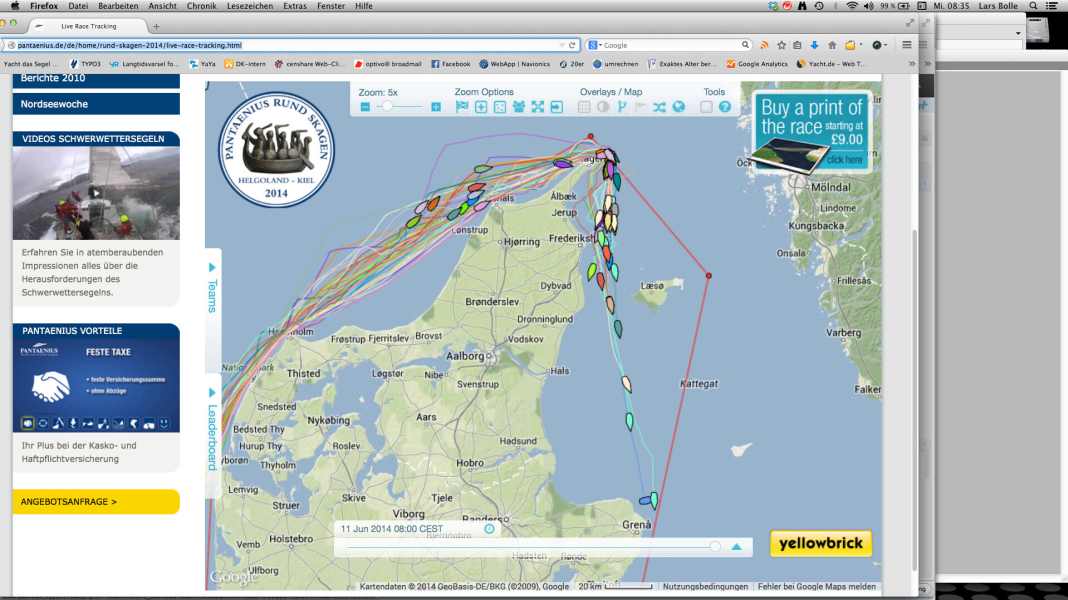
Task: Click the Wi-Fi status icon
Action: pos(852,5)
